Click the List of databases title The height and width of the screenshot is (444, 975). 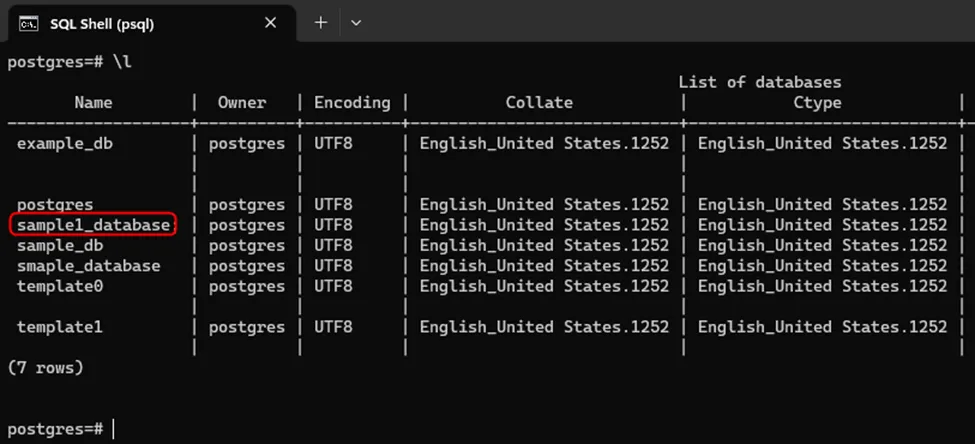pos(760,82)
